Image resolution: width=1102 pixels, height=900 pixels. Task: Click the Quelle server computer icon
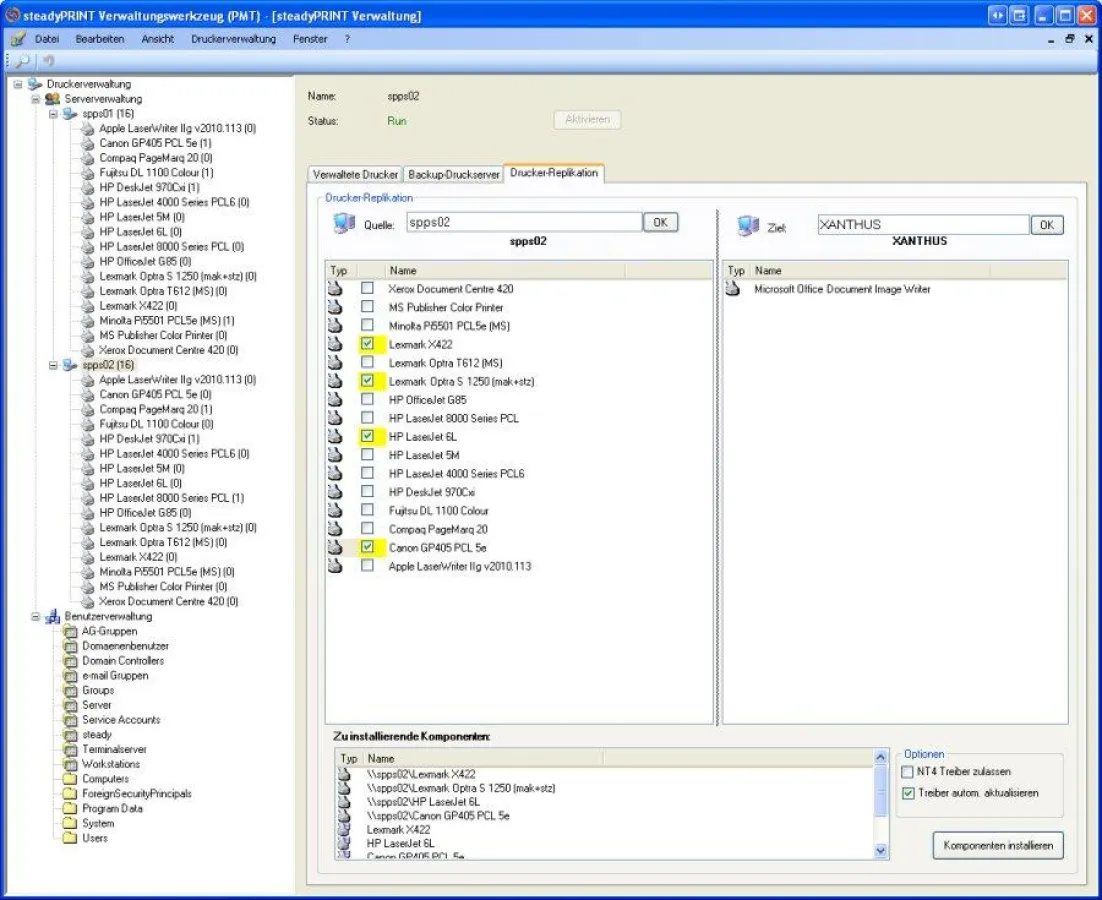(x=343, y=224)
